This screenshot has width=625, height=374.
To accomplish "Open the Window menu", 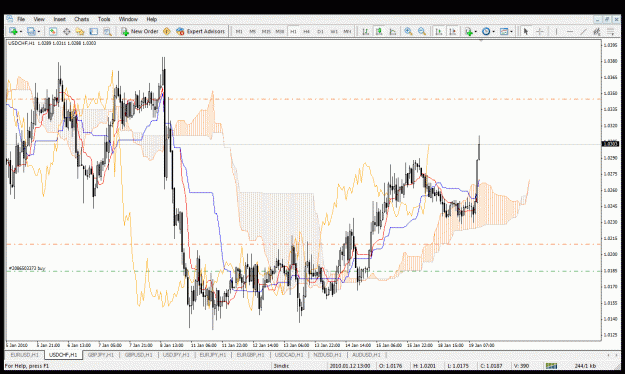I will point(128,19).
